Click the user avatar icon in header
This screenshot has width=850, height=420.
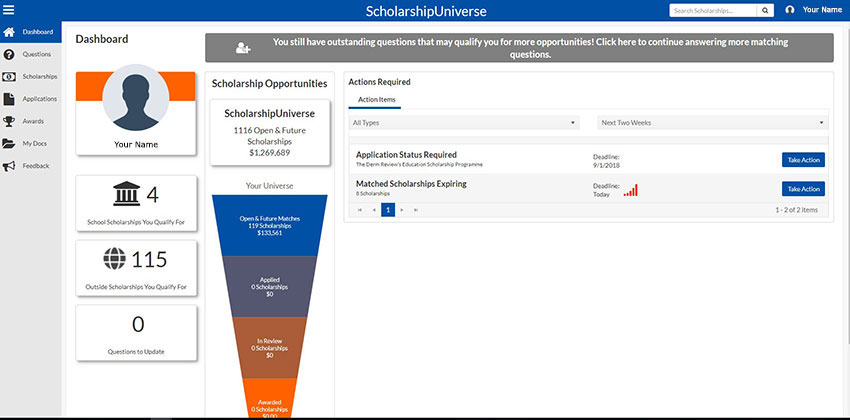pos(790,10)
